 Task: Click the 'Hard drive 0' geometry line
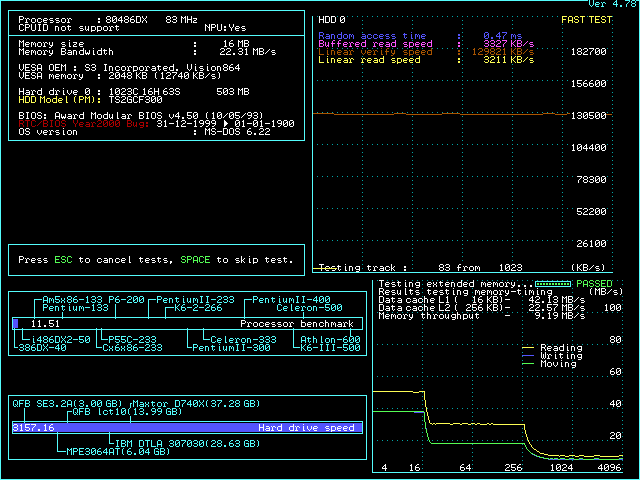[x=134, y=91]
